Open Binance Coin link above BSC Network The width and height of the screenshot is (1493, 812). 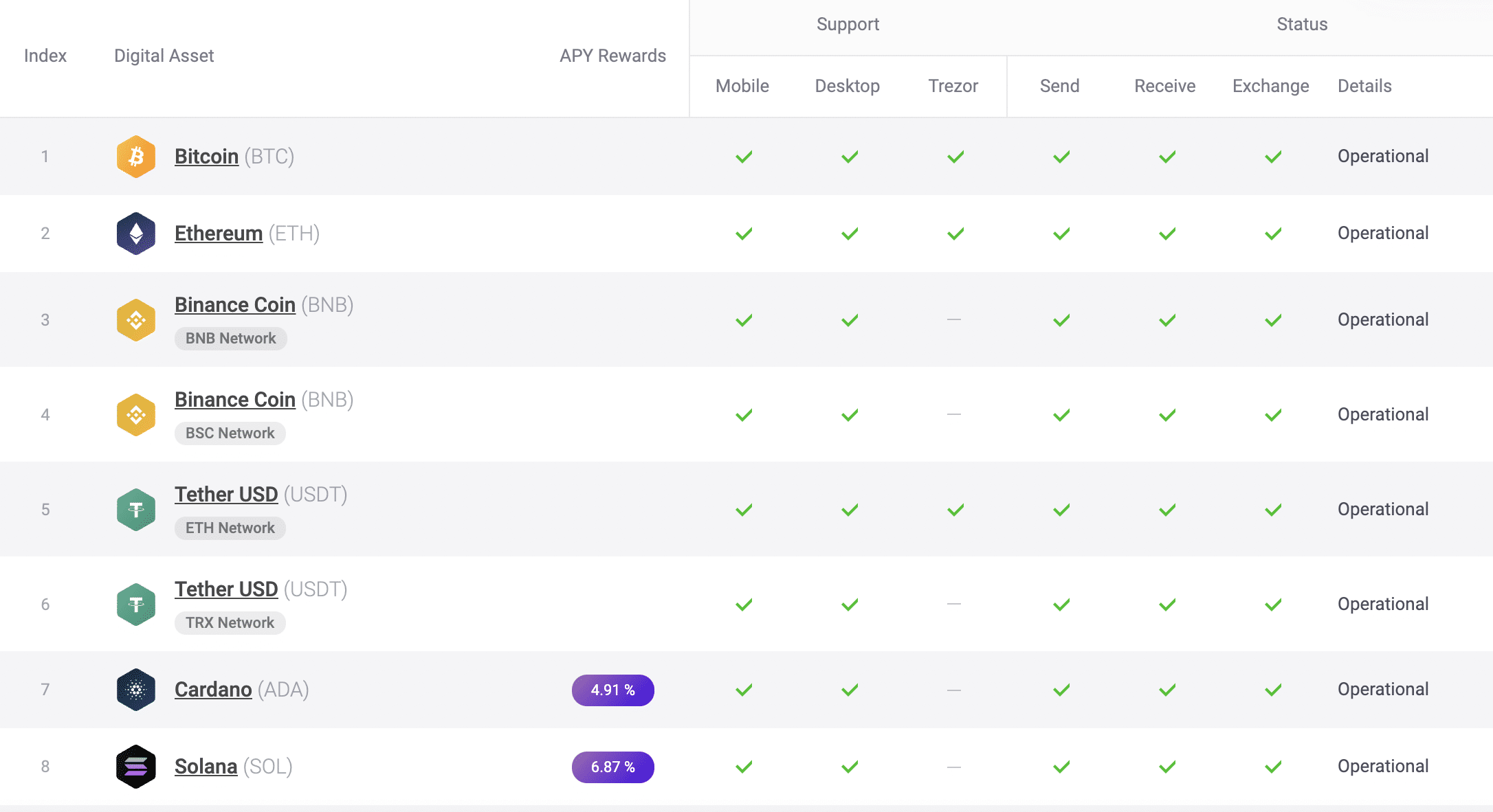pyautogui.click(x=235, y=400)
